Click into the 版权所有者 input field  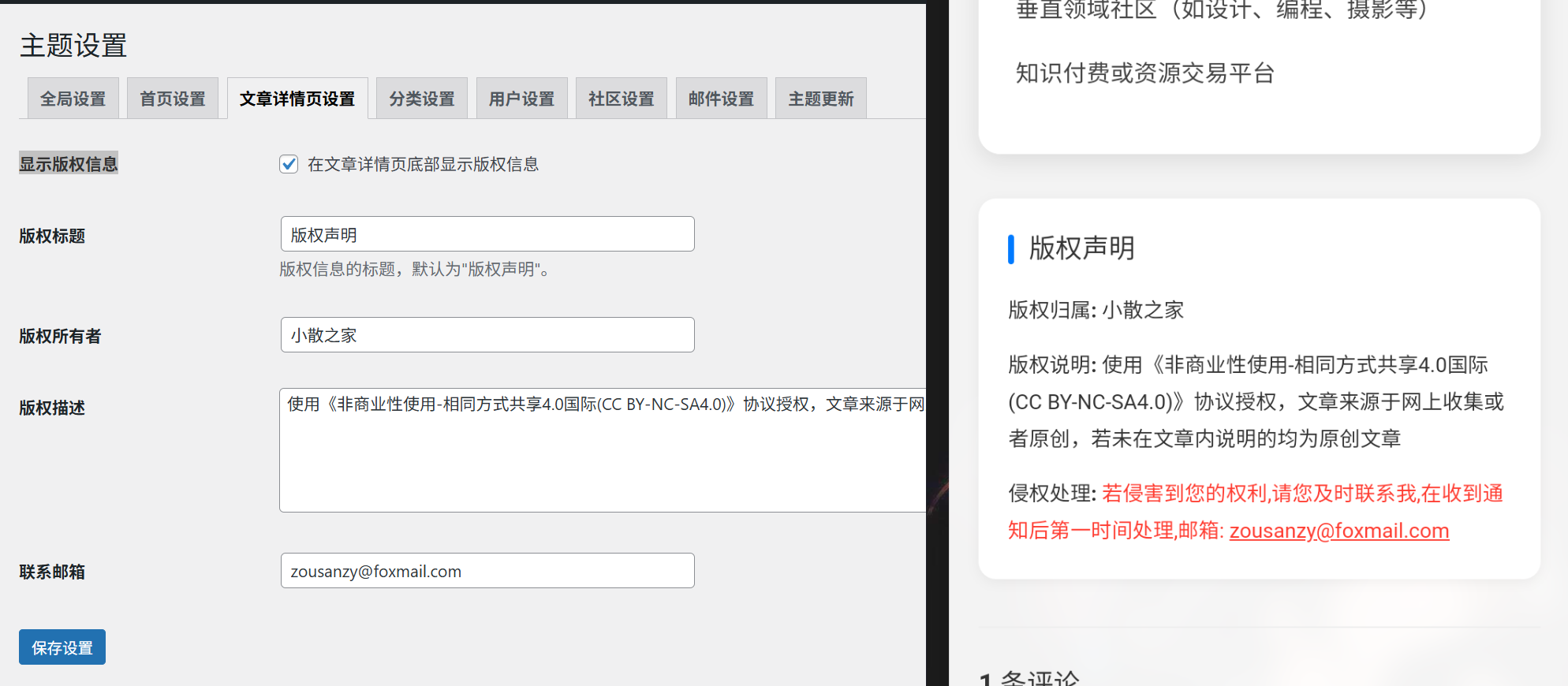coord(487,335)
